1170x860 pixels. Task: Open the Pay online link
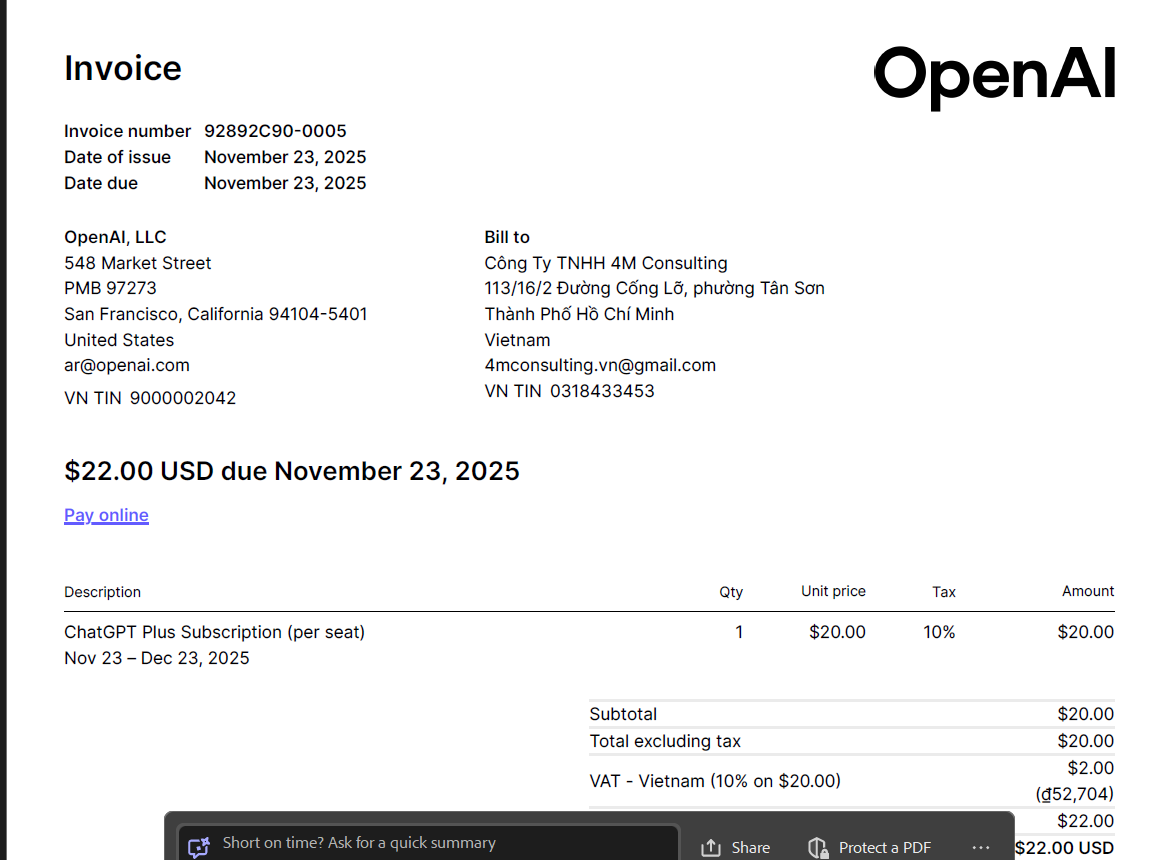pyautogui.click(x=106, y=515)
